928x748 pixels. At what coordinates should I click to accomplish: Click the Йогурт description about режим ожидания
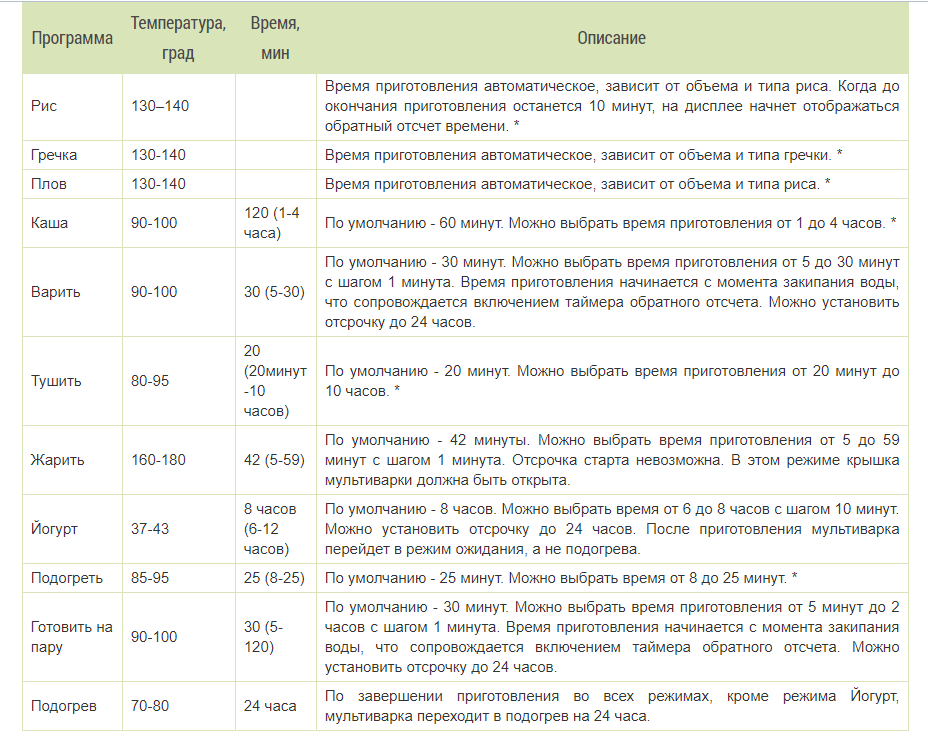coord(612,529)
